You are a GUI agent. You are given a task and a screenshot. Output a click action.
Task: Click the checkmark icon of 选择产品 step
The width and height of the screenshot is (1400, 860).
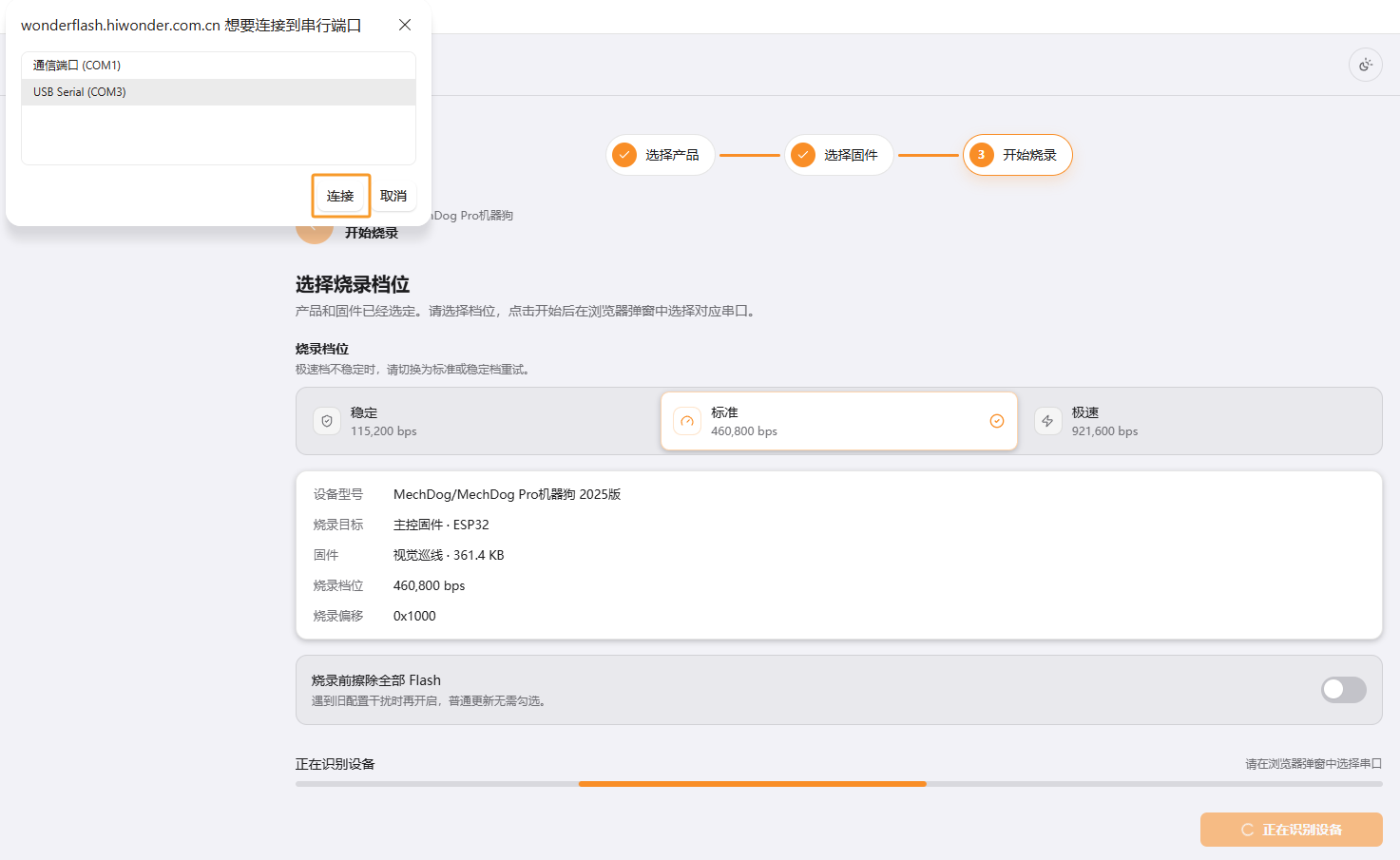(624, 155)
